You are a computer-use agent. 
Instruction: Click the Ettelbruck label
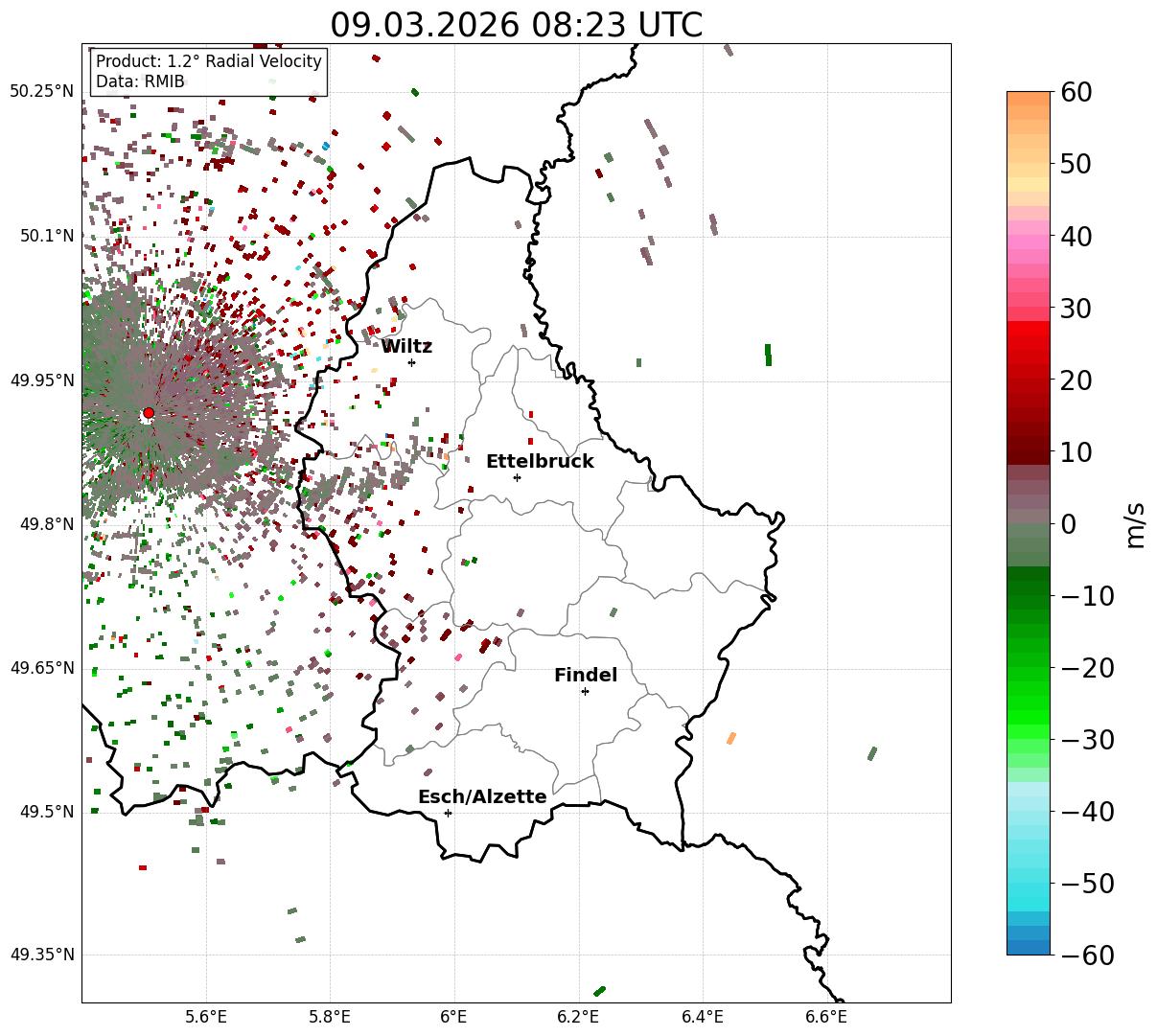coord(540,462)
